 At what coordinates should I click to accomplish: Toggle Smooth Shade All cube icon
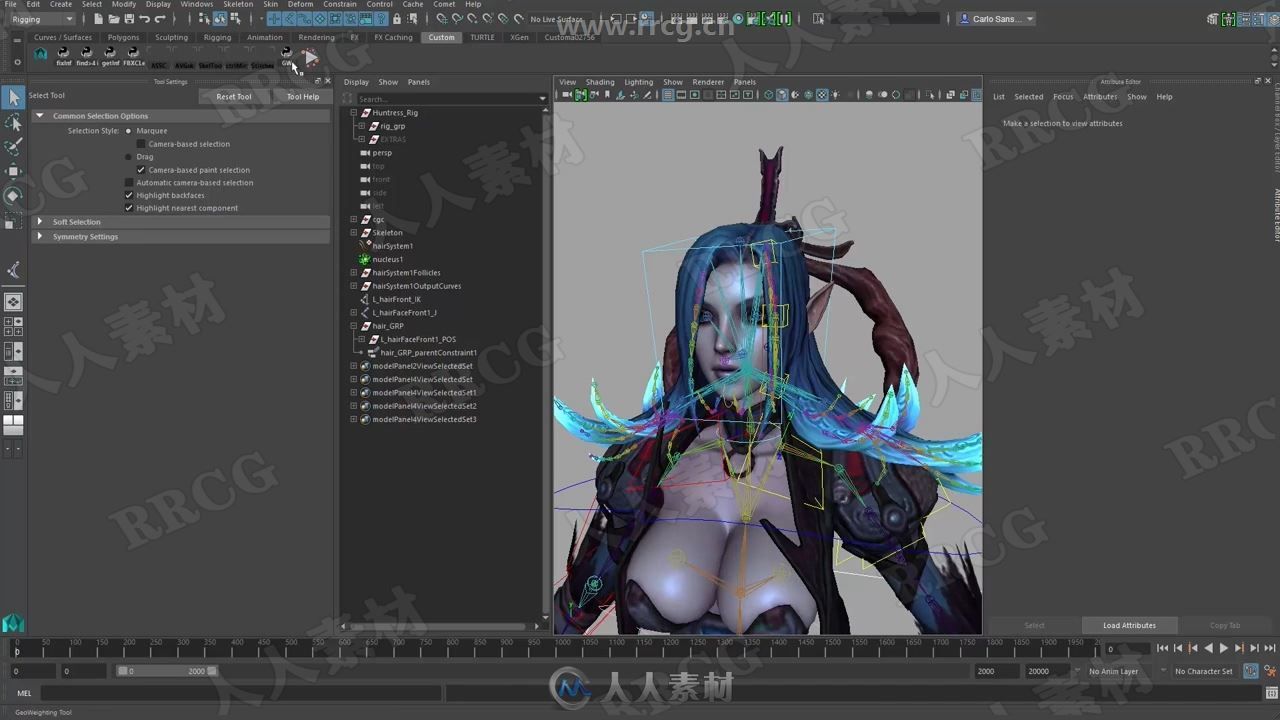click(x=782, y=95)
